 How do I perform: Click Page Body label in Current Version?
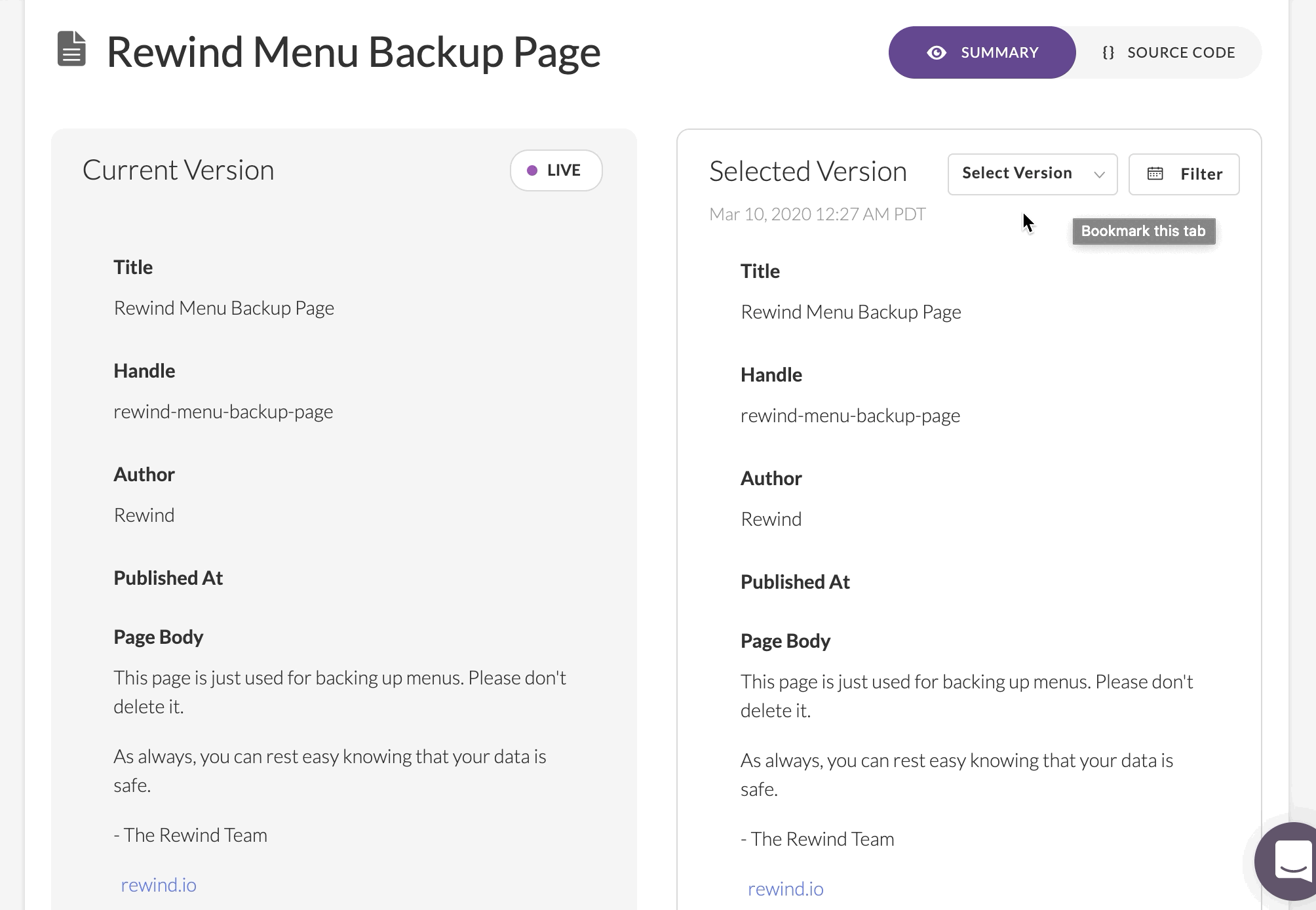159,637
